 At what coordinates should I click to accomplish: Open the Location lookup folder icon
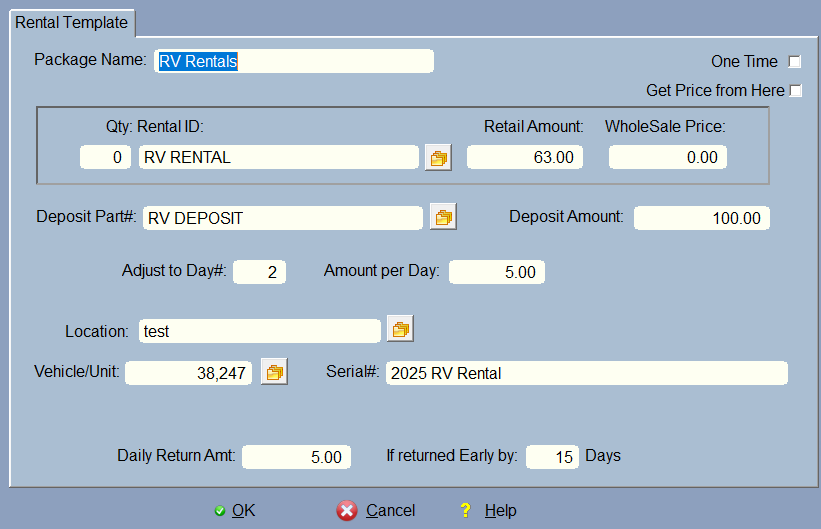400,329
